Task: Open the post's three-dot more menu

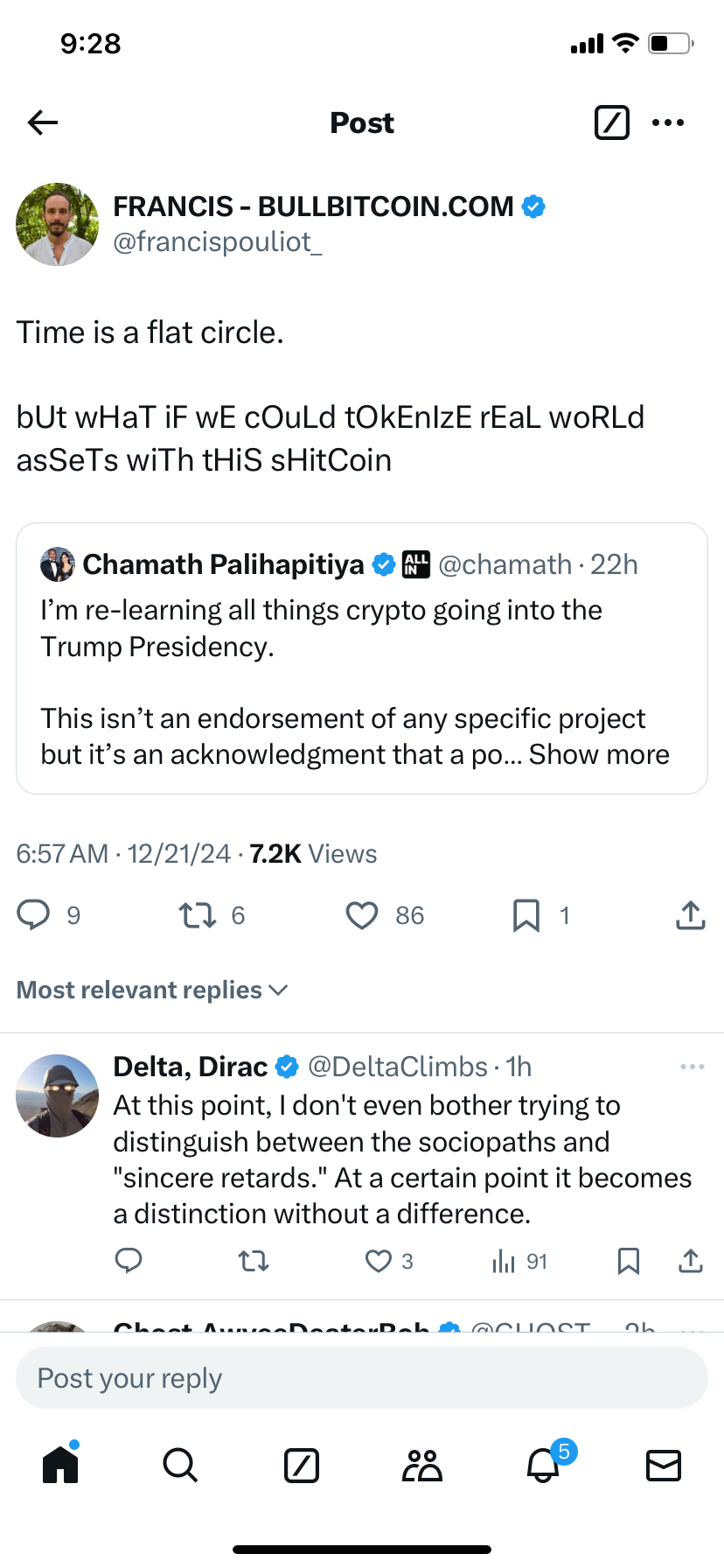Action: click(x=668, y=122)
